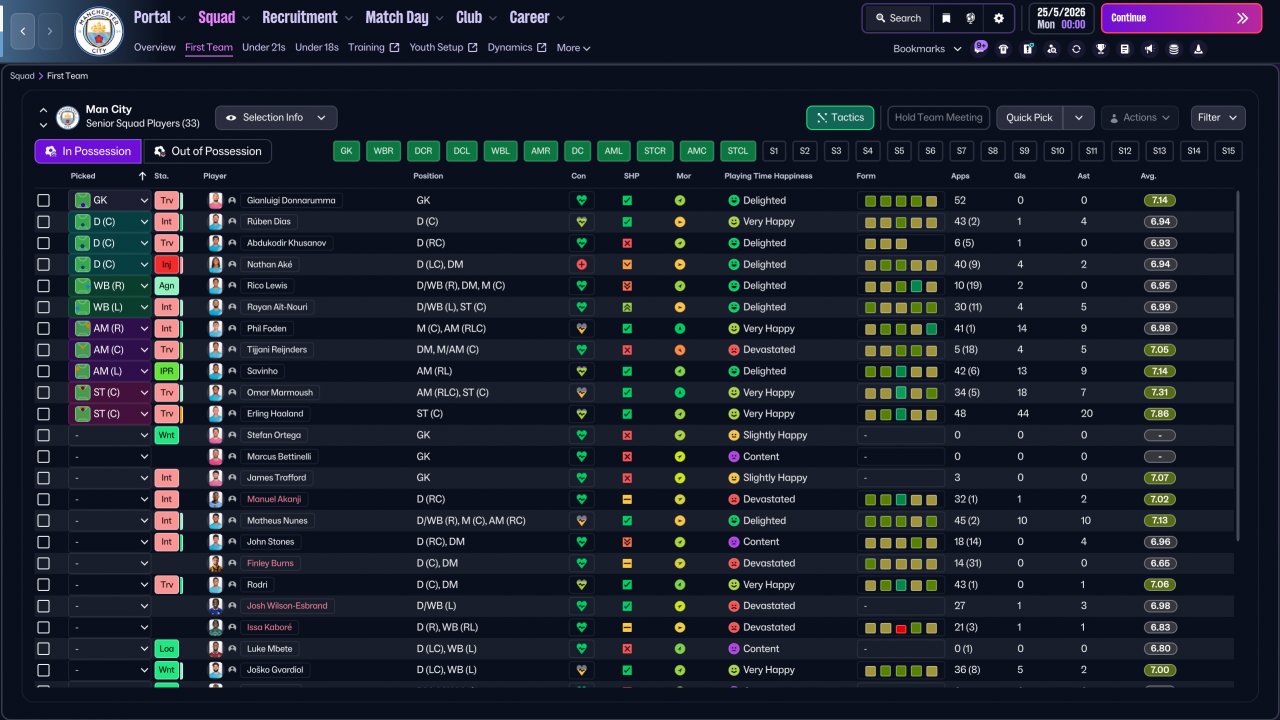Open the Actions dropdown
Screen dimensions: 1280x720
coord(1140,118)
